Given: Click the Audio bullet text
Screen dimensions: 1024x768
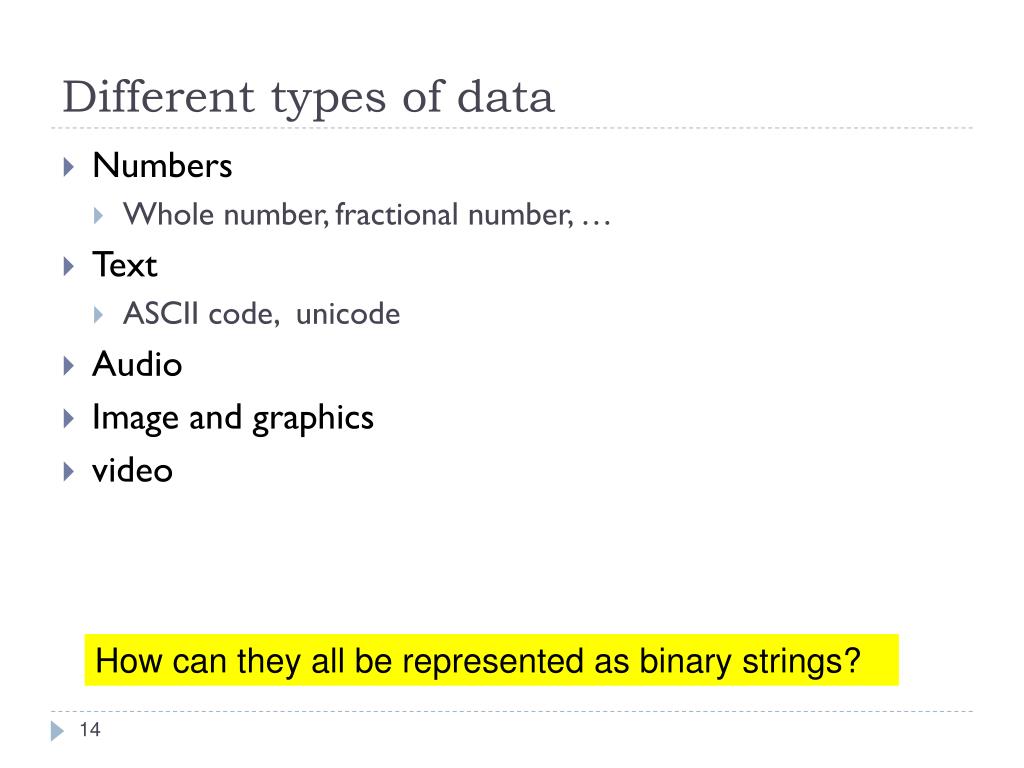Looking at the screenshot, I should coord(137,364).
